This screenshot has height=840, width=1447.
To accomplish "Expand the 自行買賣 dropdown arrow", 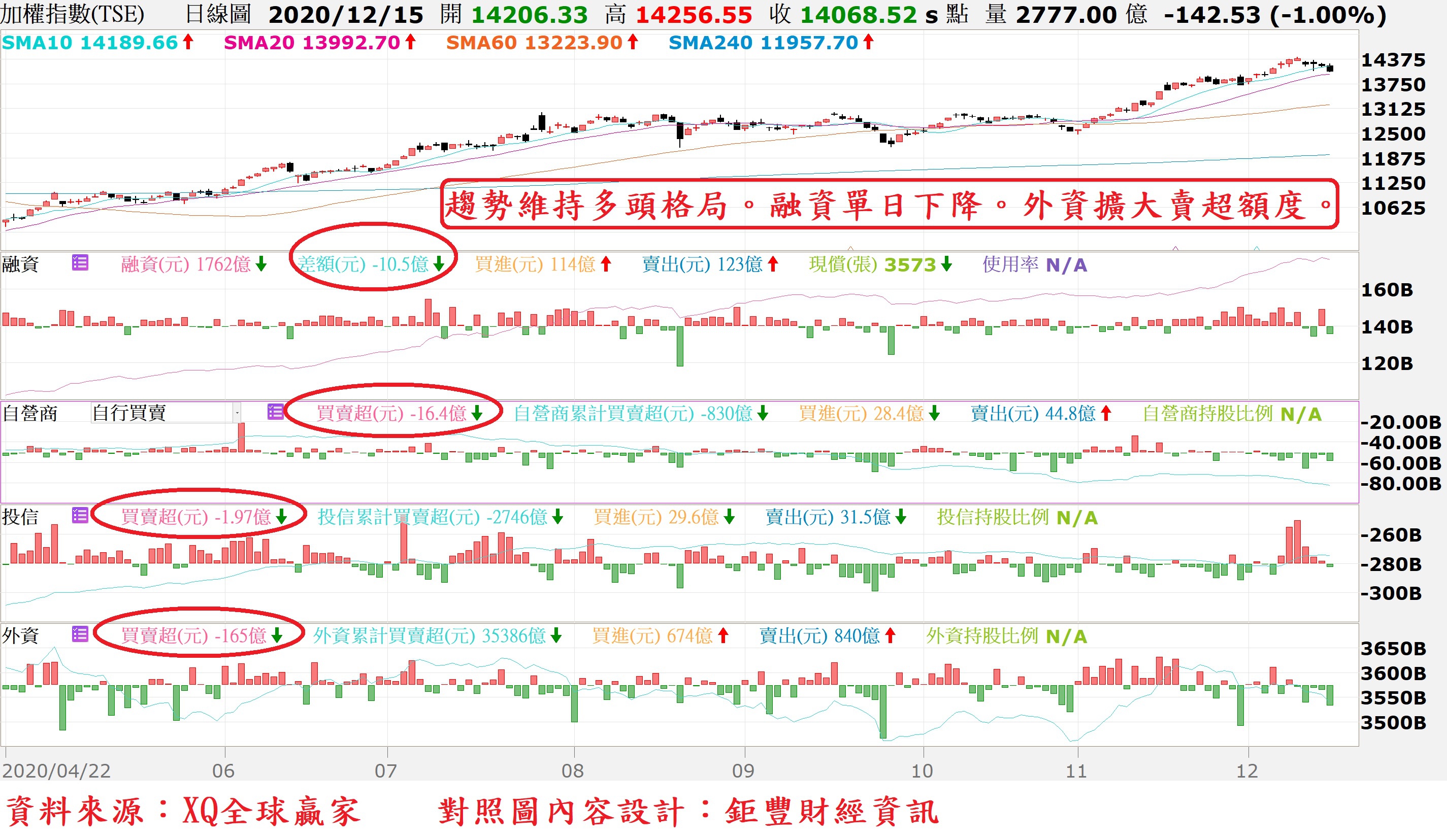I will coord(237,412).
